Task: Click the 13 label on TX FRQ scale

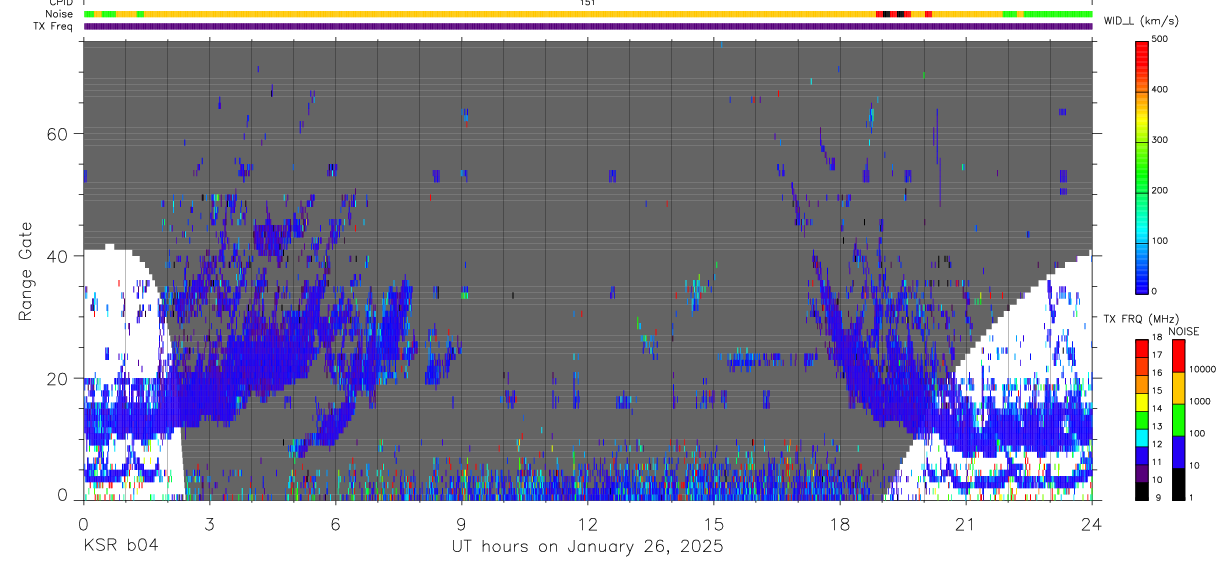Action: coord(1157,427)
